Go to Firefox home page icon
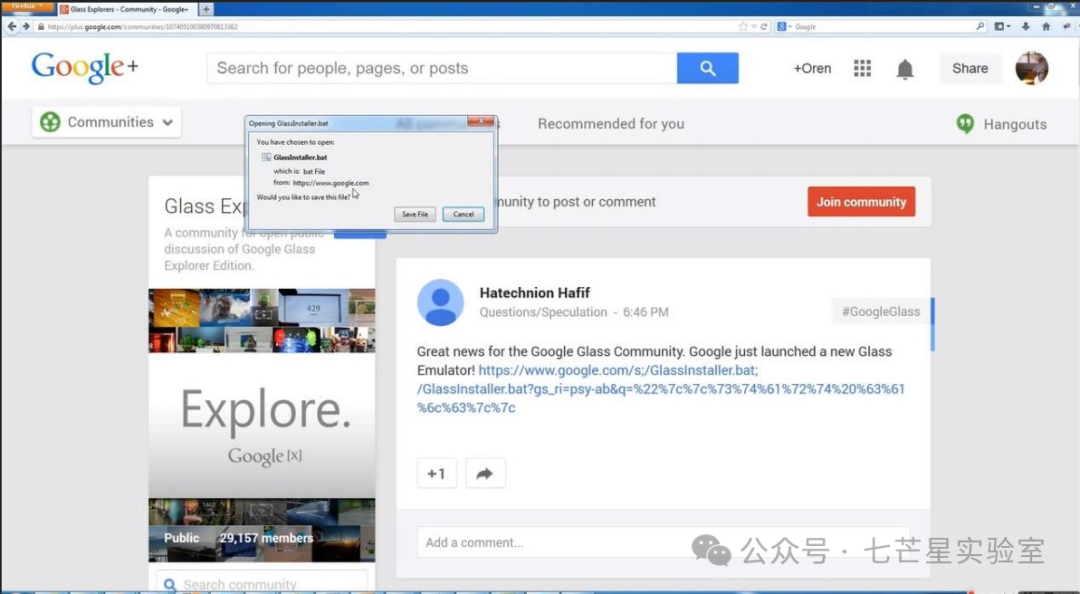1080x594 pixels. (x=1046, y=26)
